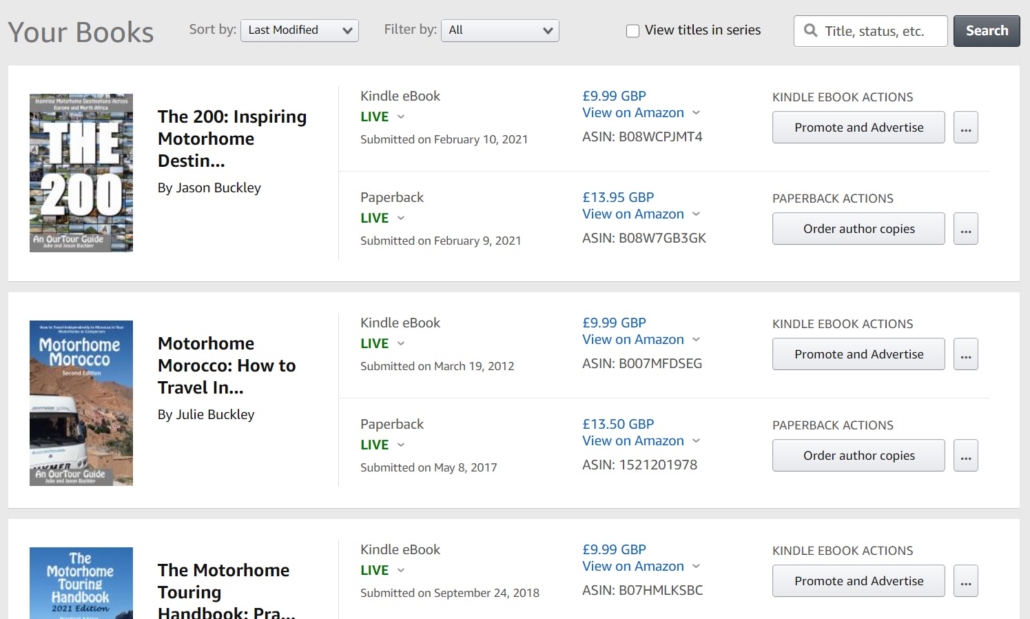This screenshot has height=619, width=1030.
Task: Click the magnifying glass icon in the search box
Action: pos(810,31)
